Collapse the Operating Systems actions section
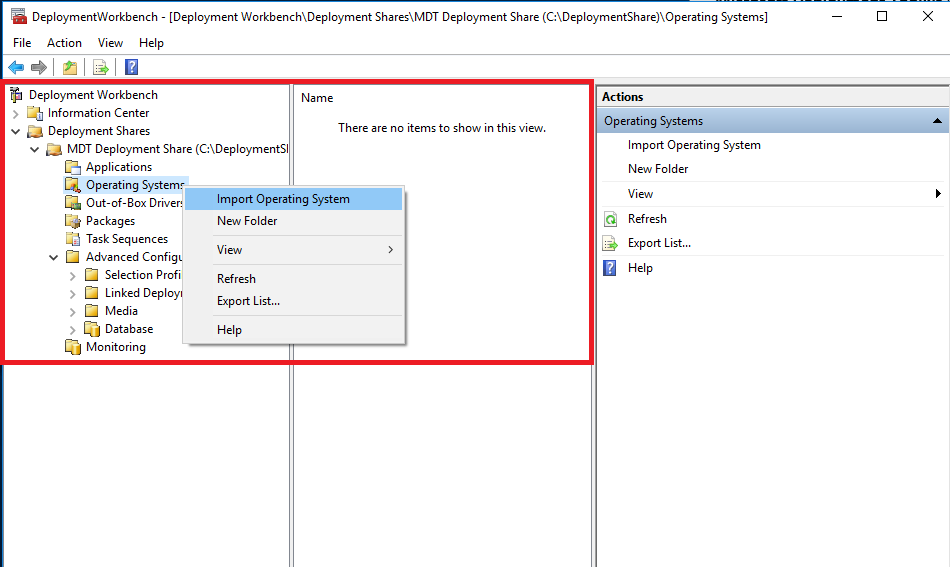950x567 pixels. (937, 121)
